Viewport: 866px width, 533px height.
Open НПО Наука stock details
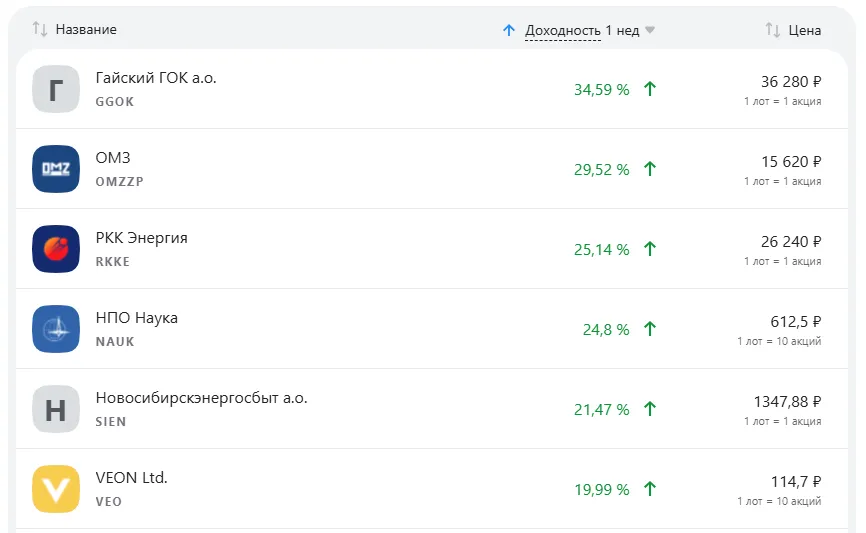tap(137, 318)
